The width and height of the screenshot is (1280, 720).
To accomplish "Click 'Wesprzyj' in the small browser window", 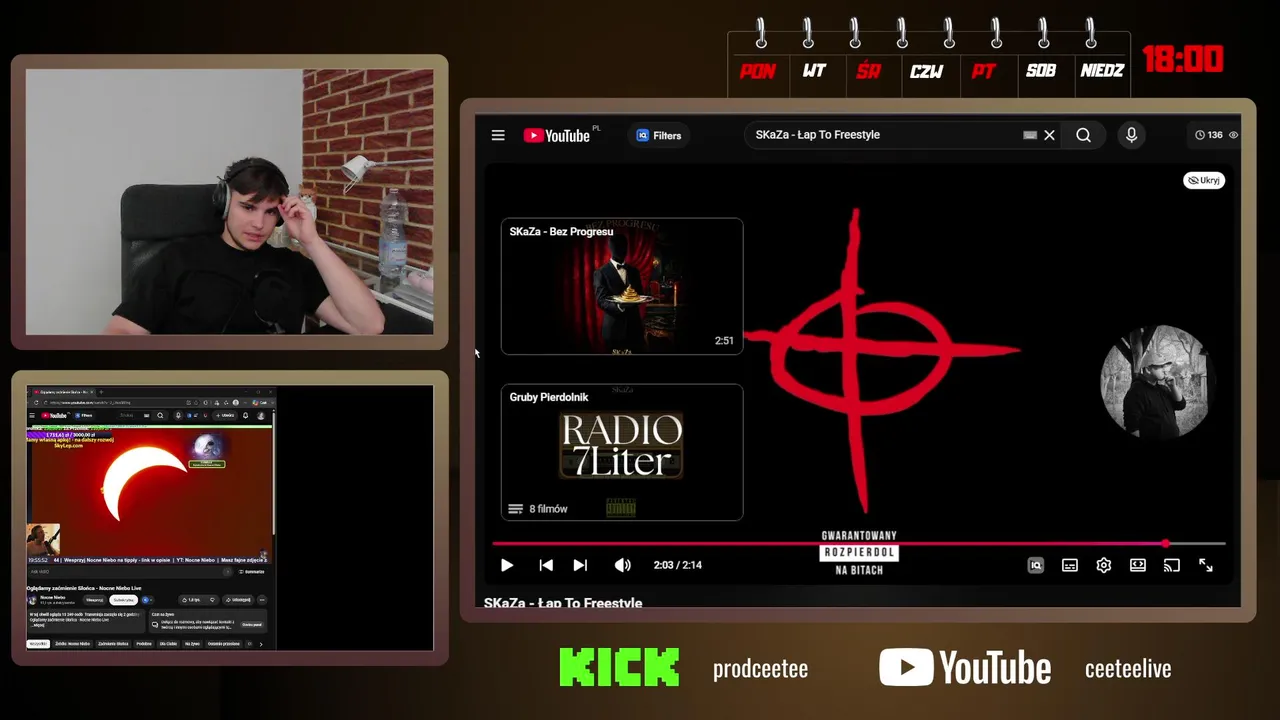I will click(95, 600).
